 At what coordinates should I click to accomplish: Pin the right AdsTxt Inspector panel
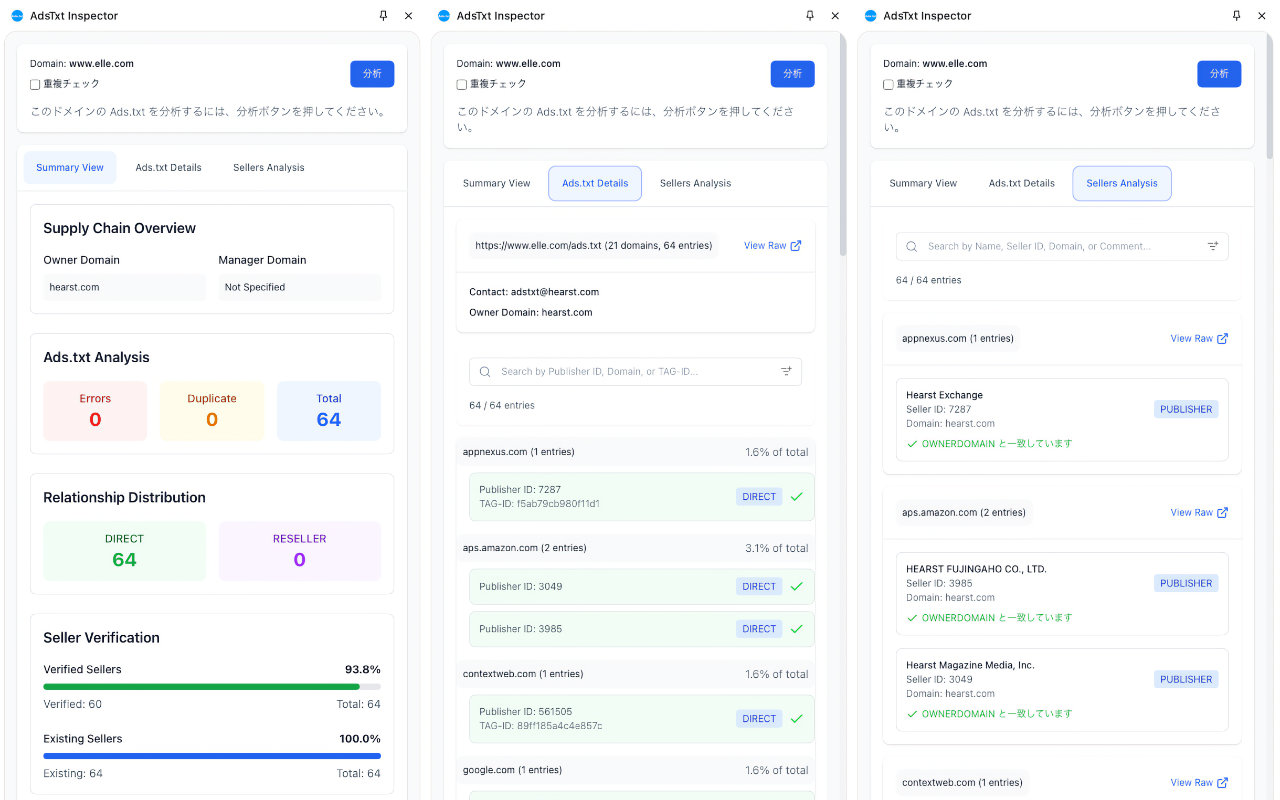1237,16
